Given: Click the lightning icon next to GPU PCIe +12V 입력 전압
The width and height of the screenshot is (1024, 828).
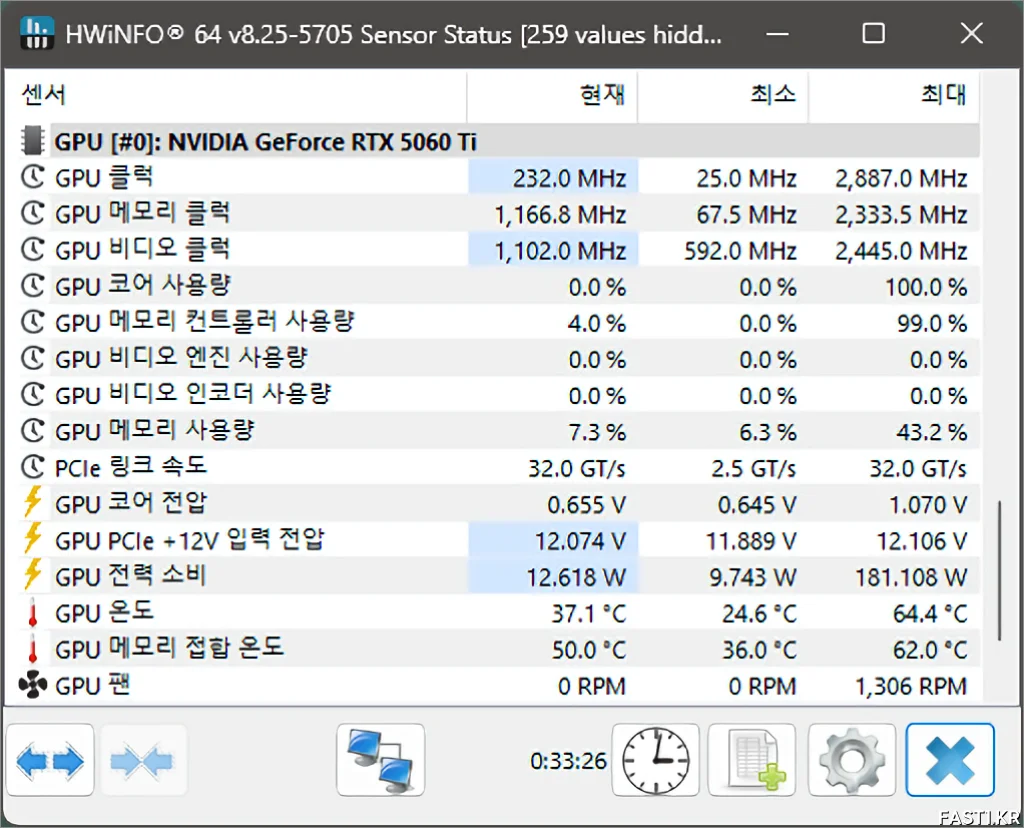Looking at the screenshot, I should 33,539.
